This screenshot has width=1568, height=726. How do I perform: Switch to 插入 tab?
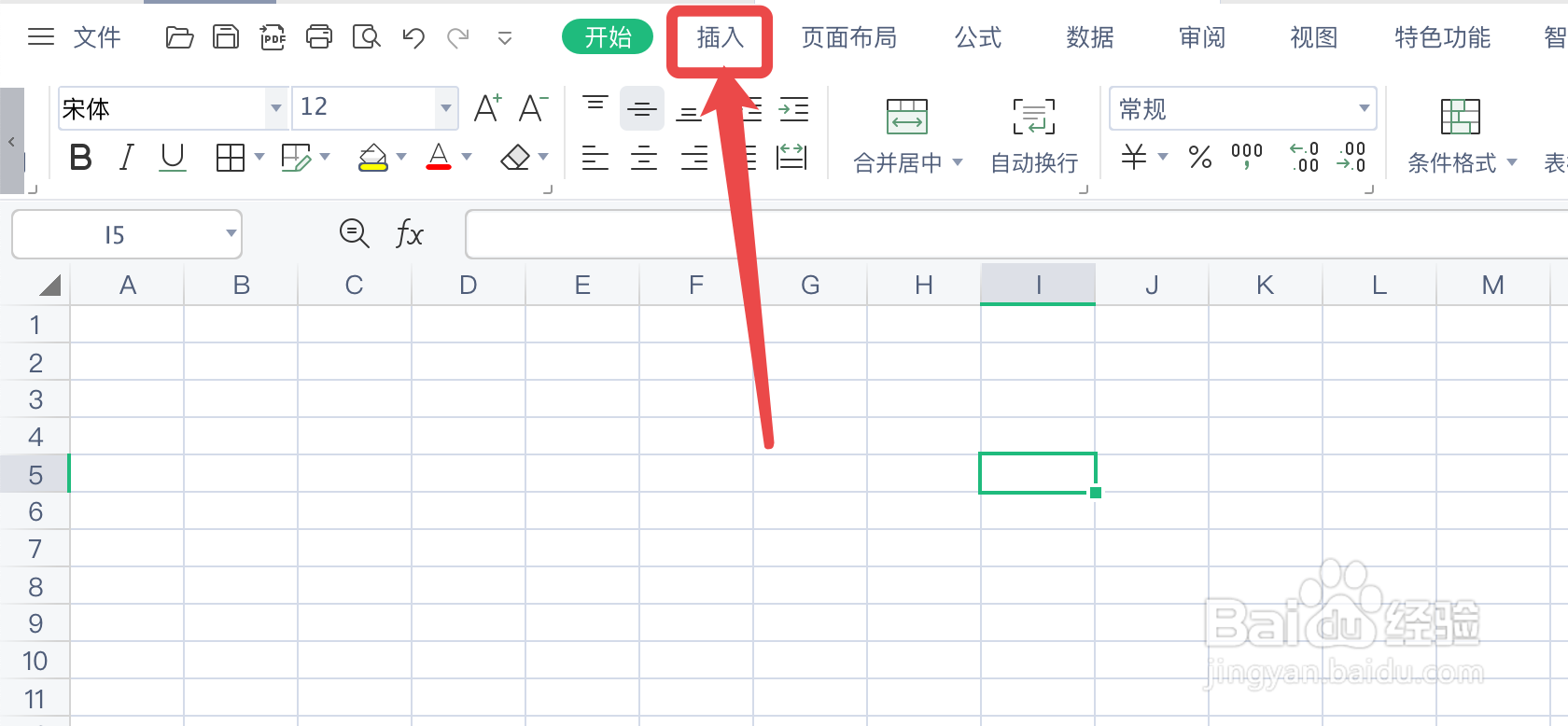[x=720, y=38]
